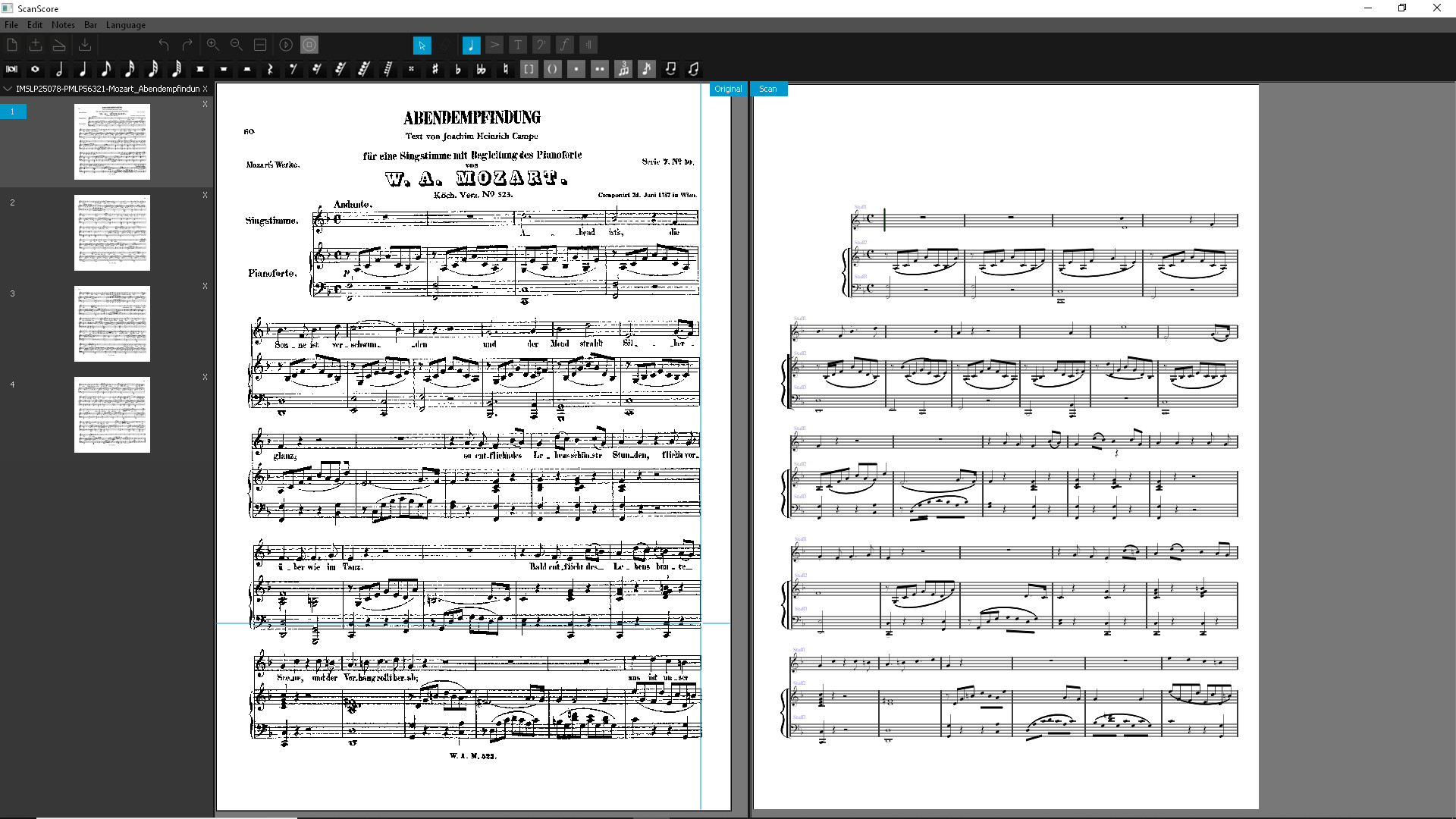Viewport: 1456px width, 819px height.
Task: Toggle the note input mode
Action: pos(471,45)
